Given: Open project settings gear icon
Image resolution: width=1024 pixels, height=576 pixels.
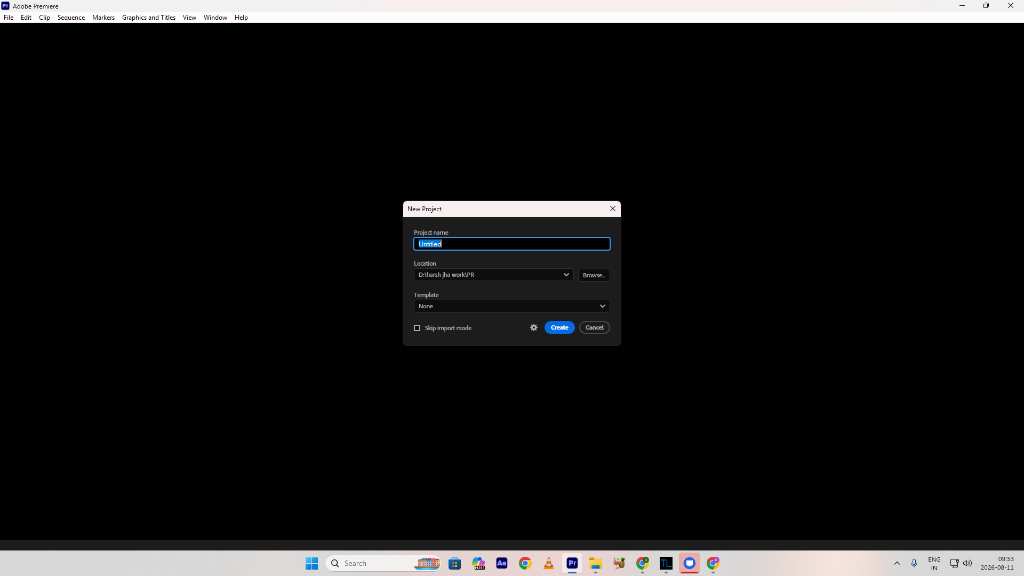Looking at the screenshot, I should tap(534, 328).
